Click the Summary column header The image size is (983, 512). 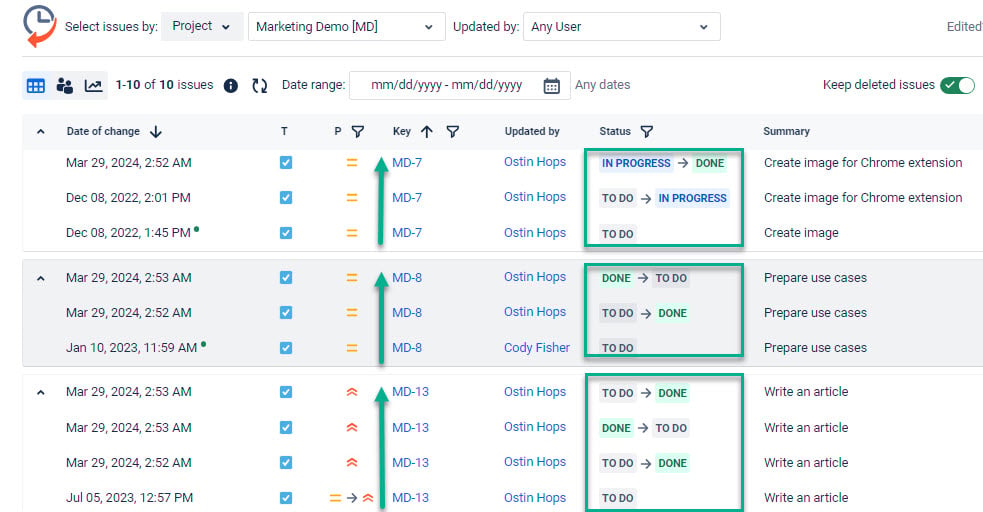pos(786,132)
